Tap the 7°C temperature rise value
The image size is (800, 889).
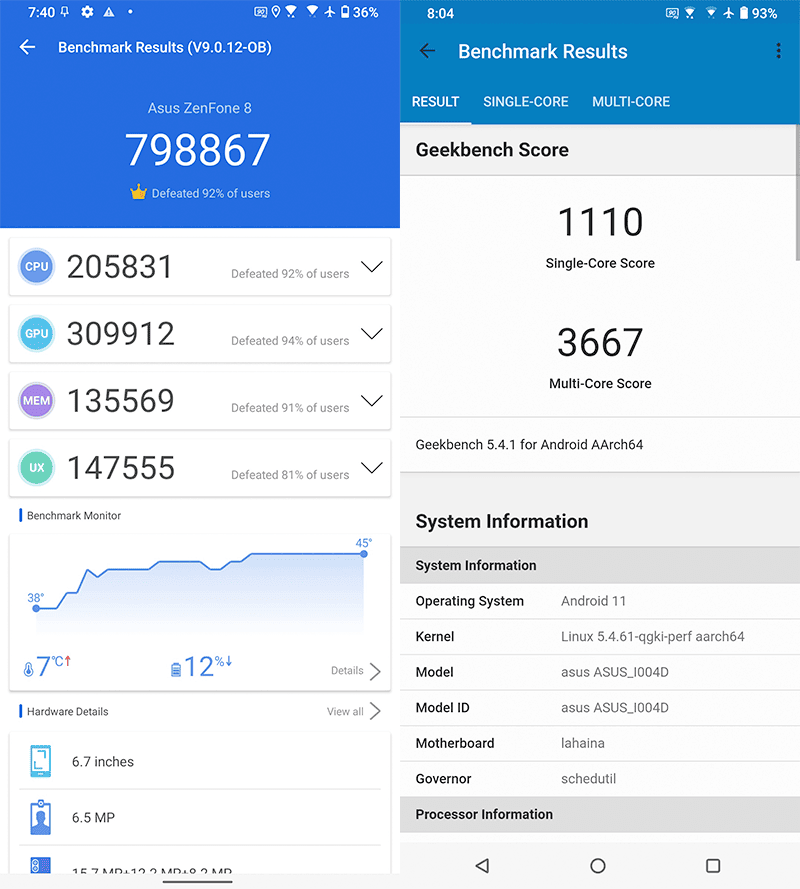[53, 667]
